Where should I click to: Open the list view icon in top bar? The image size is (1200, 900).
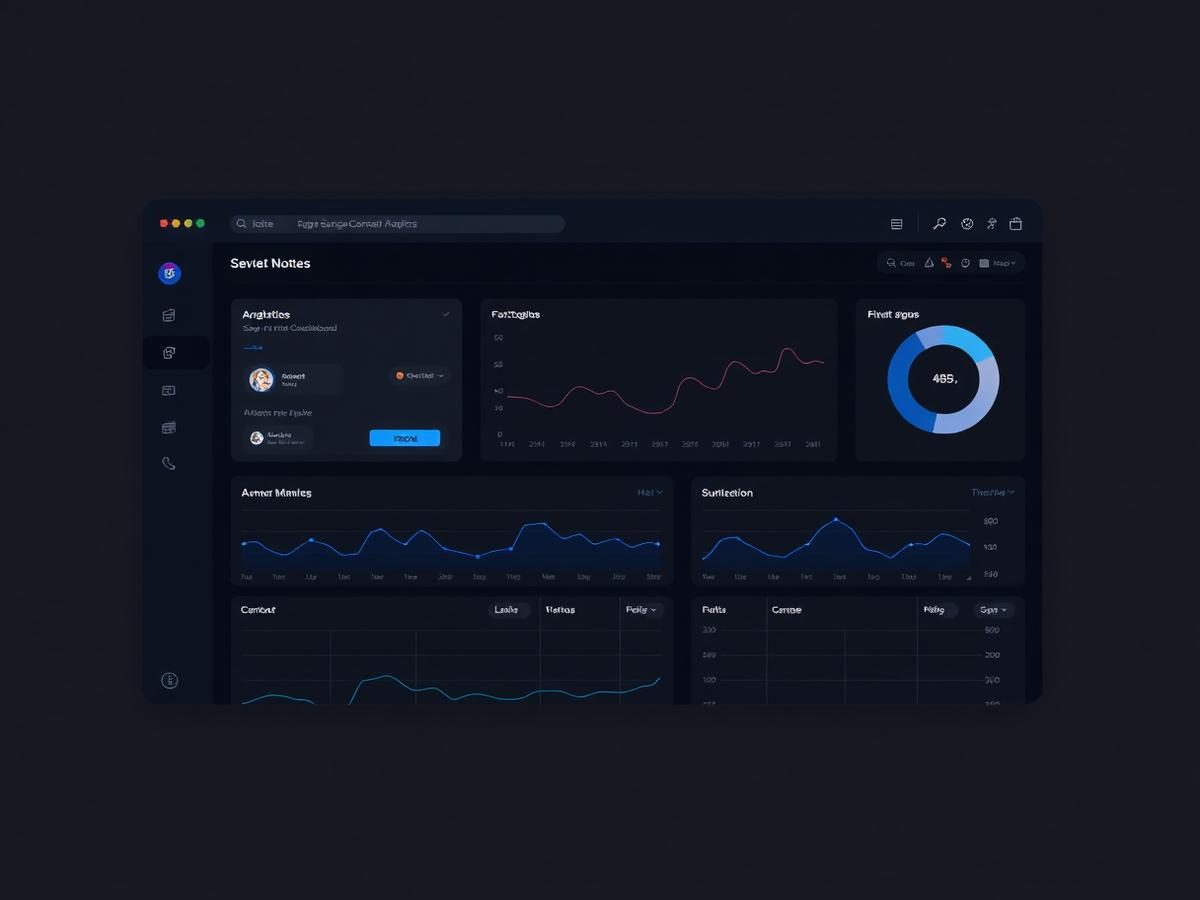click(896, 224)
